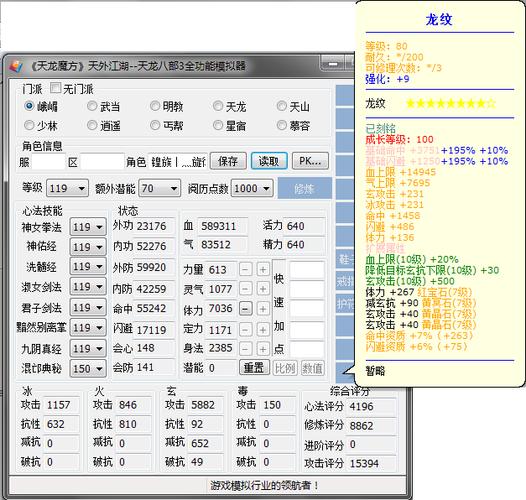Open the 君子剑法 skill level dropdown

point(88,308)
